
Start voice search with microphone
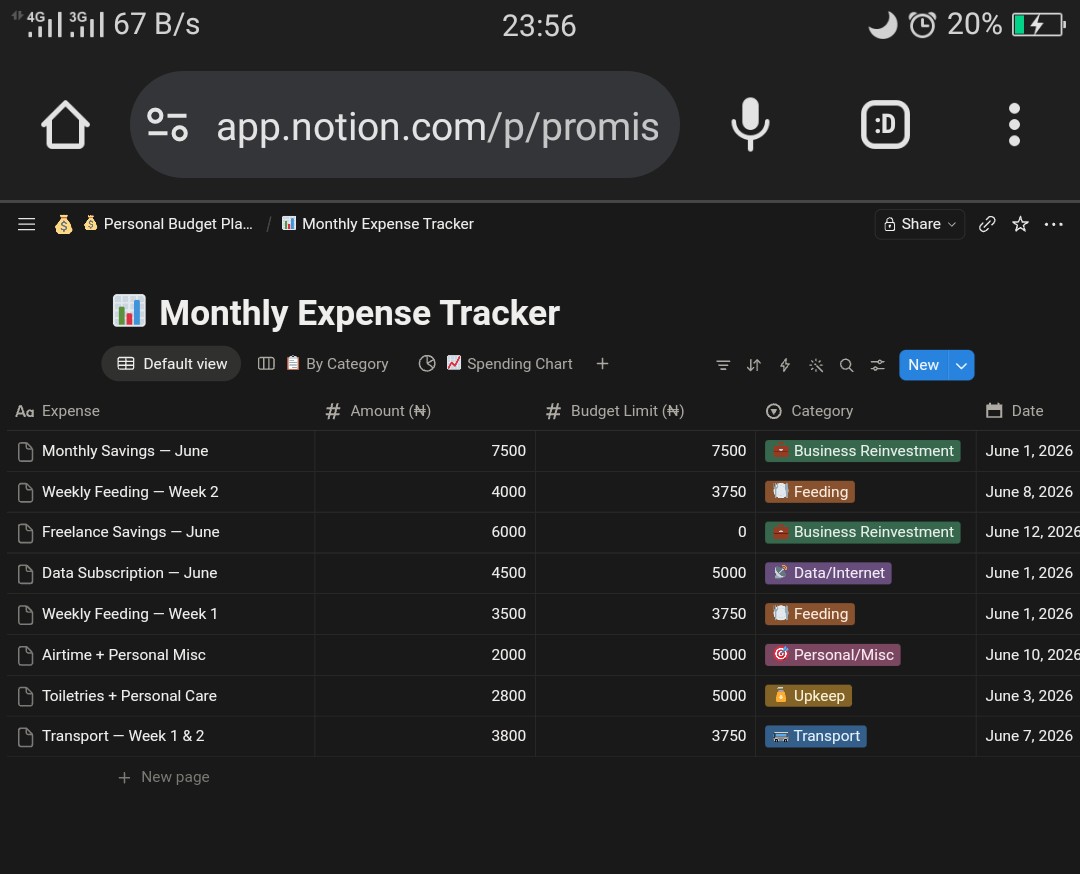tap(750, 125)
